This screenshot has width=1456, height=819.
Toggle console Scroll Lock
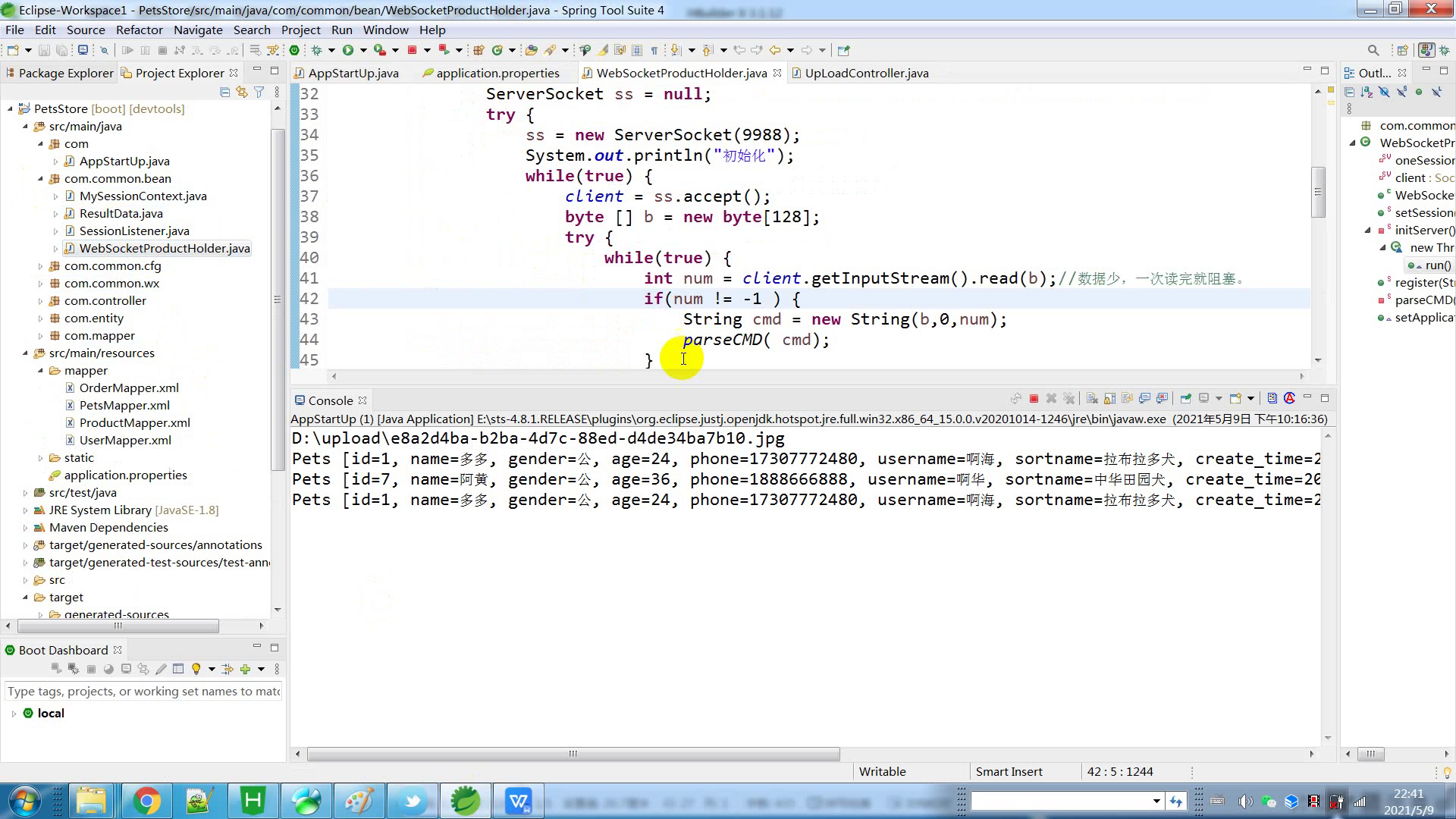click(1109, 399)
